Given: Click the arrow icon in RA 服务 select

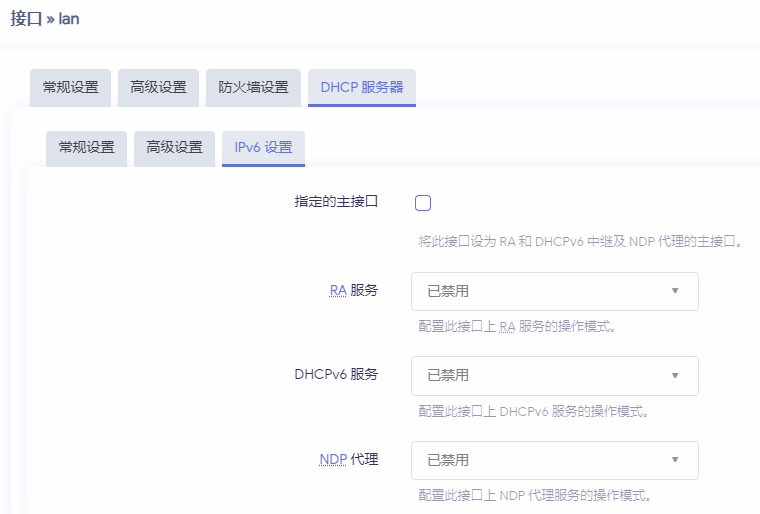Looking at the screenshot, I should click(675, 291).
